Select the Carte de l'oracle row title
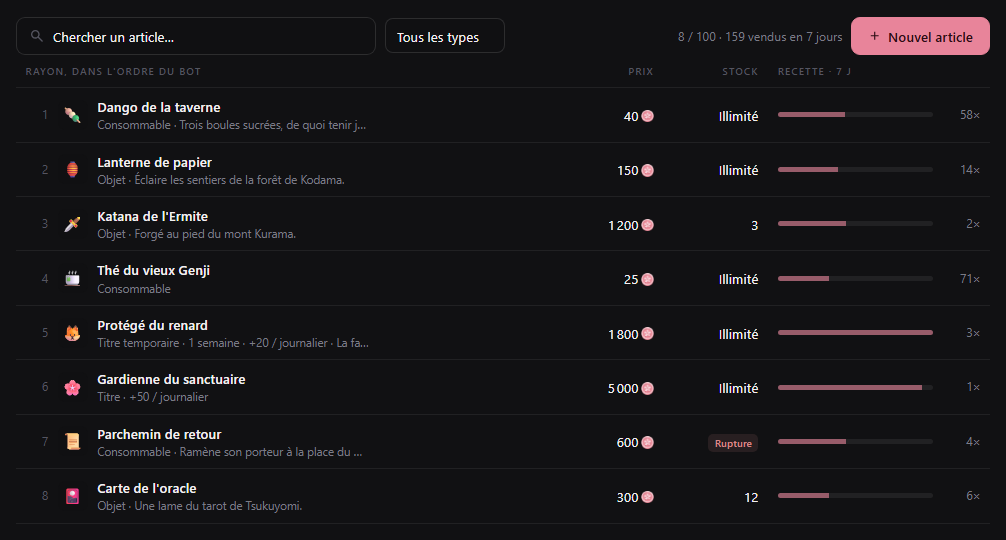Screen dimensions: 1006x540 pyautogui.click(x=147, y=488)
